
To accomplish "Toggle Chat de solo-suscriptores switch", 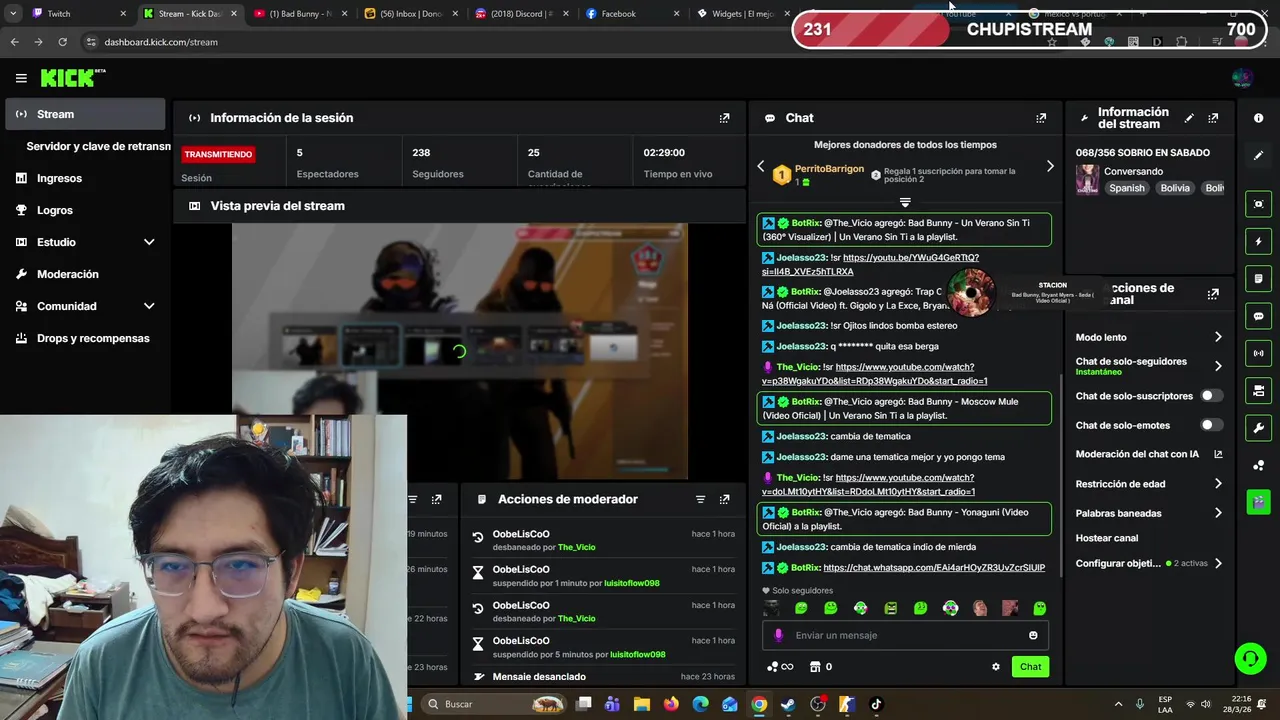I will (1211, 396).
